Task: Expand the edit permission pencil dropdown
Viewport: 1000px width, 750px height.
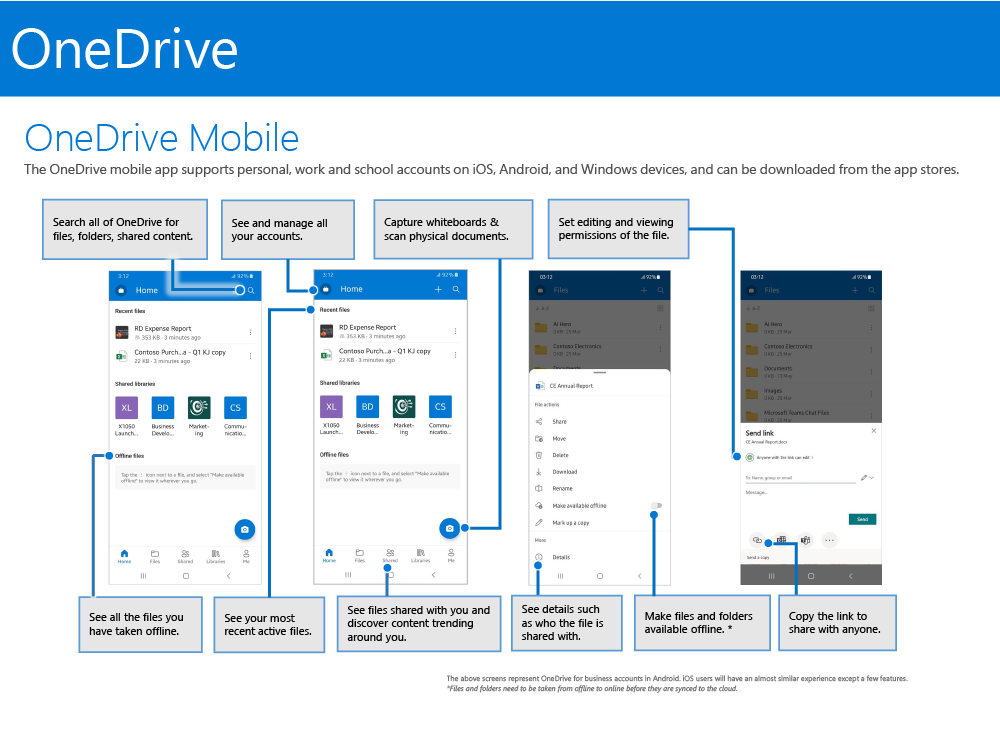Action: coord(867,478)
